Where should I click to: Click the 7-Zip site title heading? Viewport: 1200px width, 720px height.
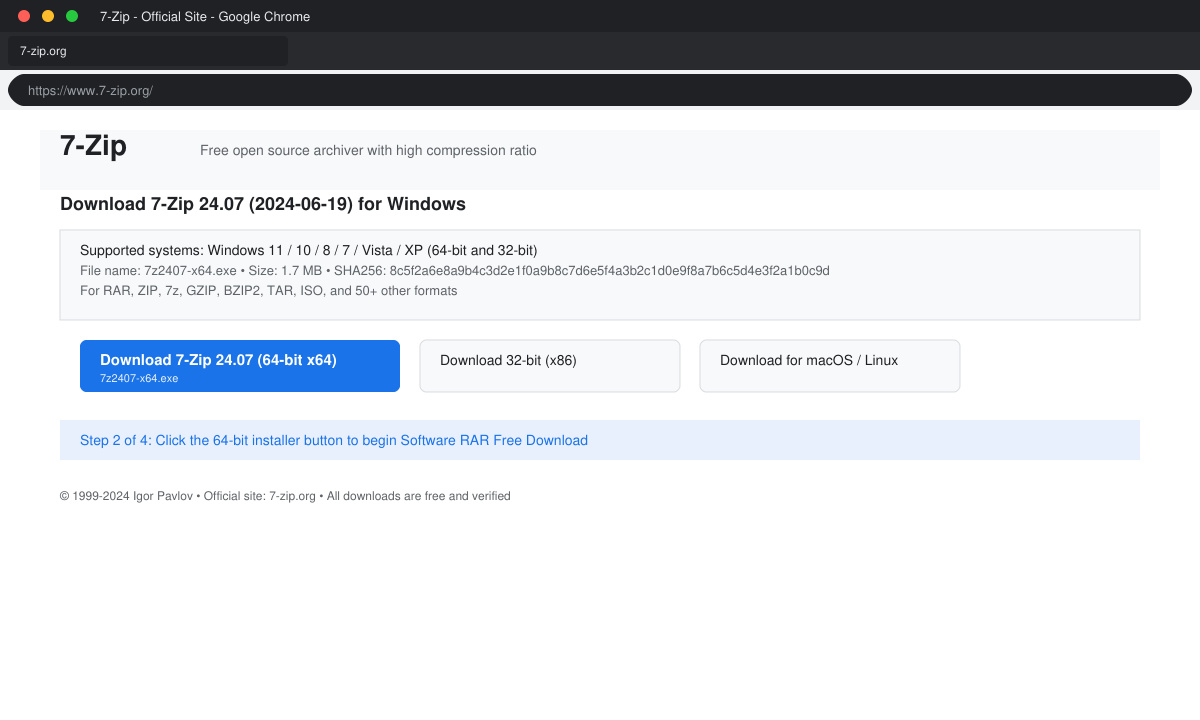point(93,146)
